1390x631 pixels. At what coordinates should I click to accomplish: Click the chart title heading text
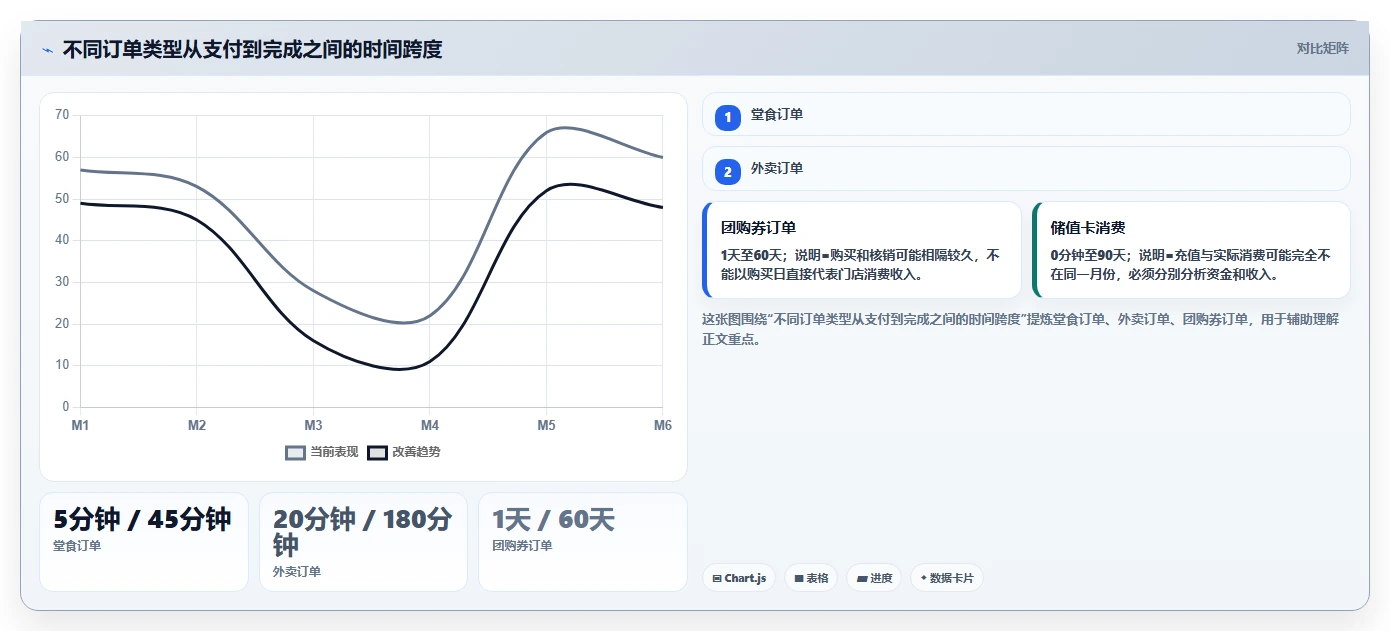252,49
